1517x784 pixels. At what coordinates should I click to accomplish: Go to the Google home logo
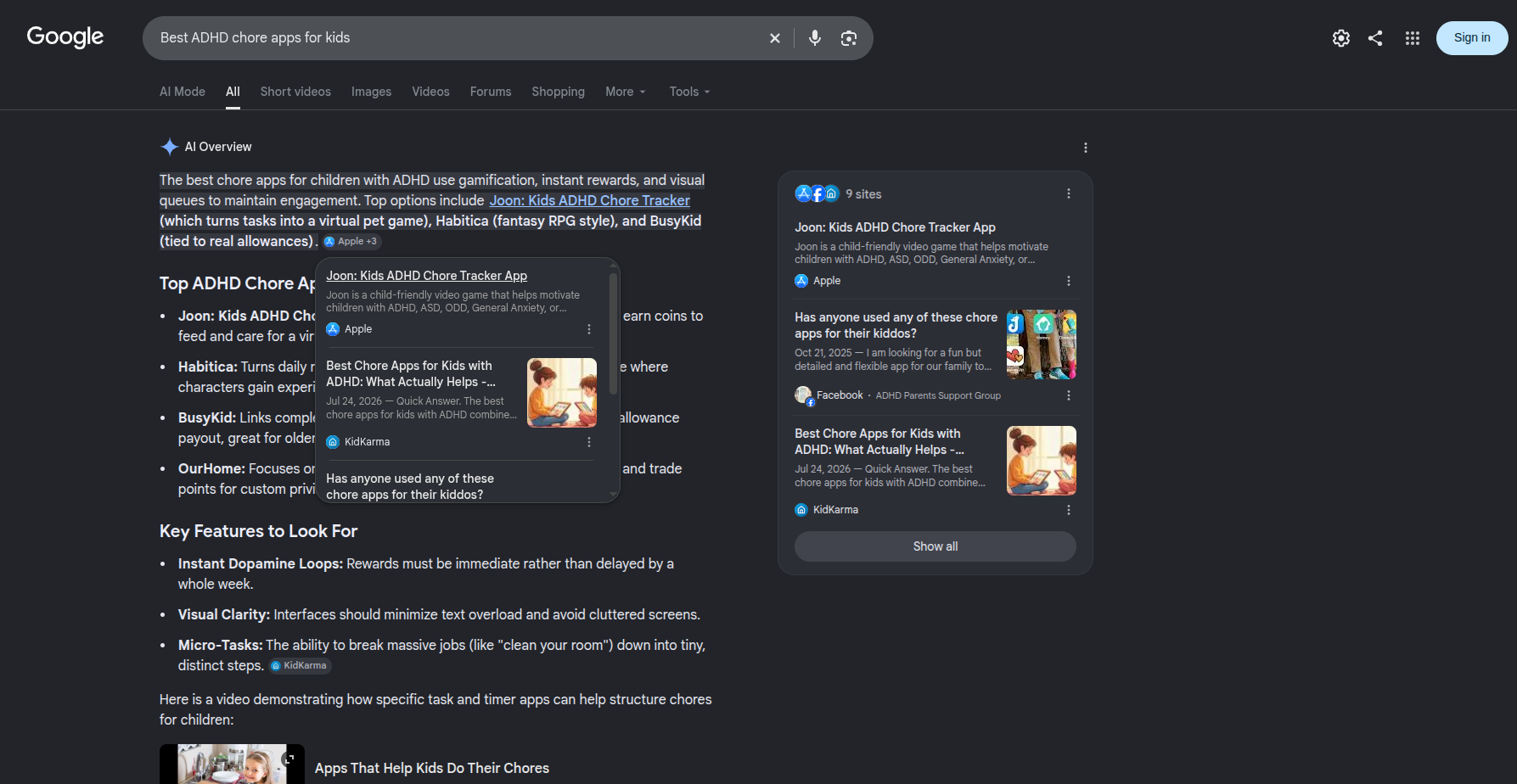(x=65, y=37)
